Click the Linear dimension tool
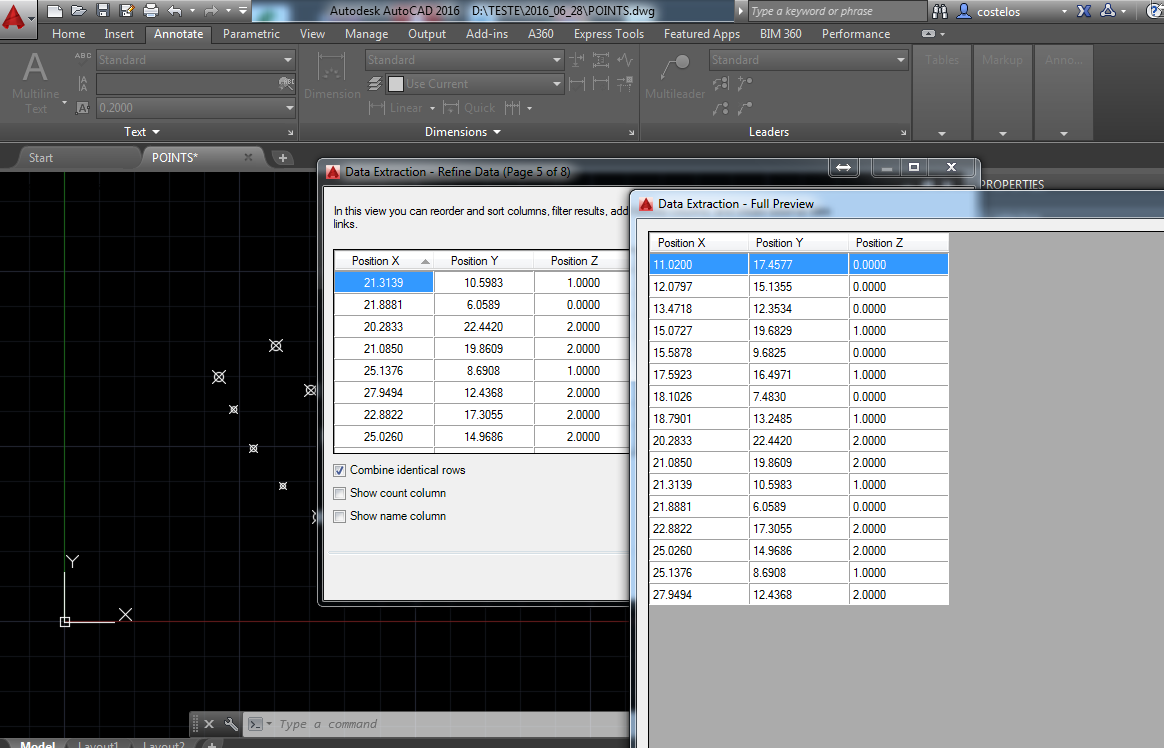Viewport: 1164px width, 748px height. tap(396, 108)
